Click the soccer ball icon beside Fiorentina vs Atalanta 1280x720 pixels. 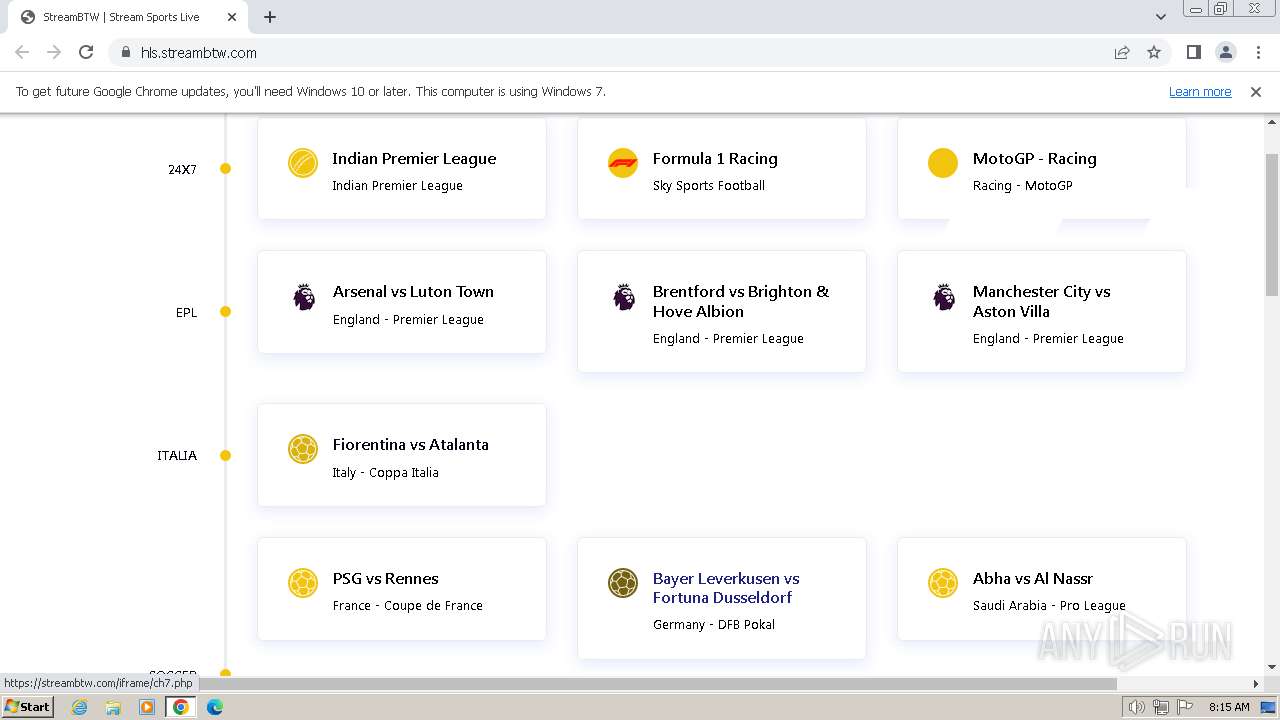click(303, 449)
